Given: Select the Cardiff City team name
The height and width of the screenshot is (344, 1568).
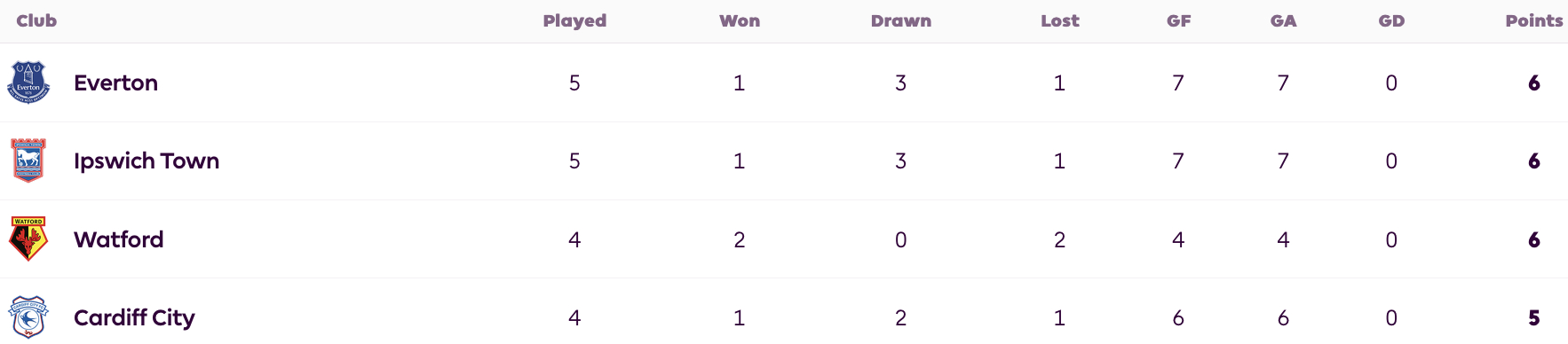Looking at the screenshot, I should point(134,318).
